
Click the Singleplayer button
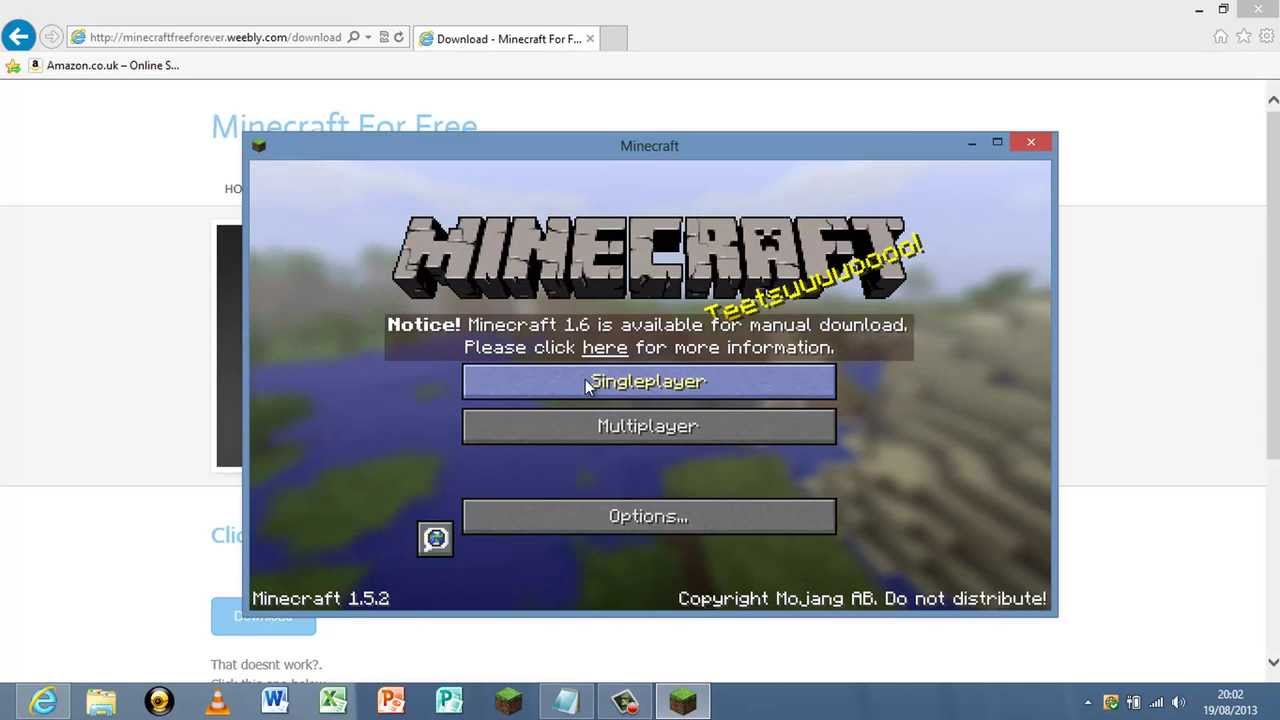coord(649,382)
